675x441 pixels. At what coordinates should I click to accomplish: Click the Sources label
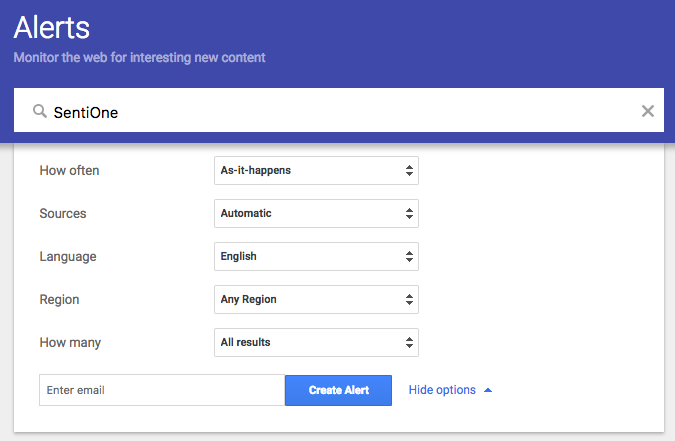[x=63, y=213]
